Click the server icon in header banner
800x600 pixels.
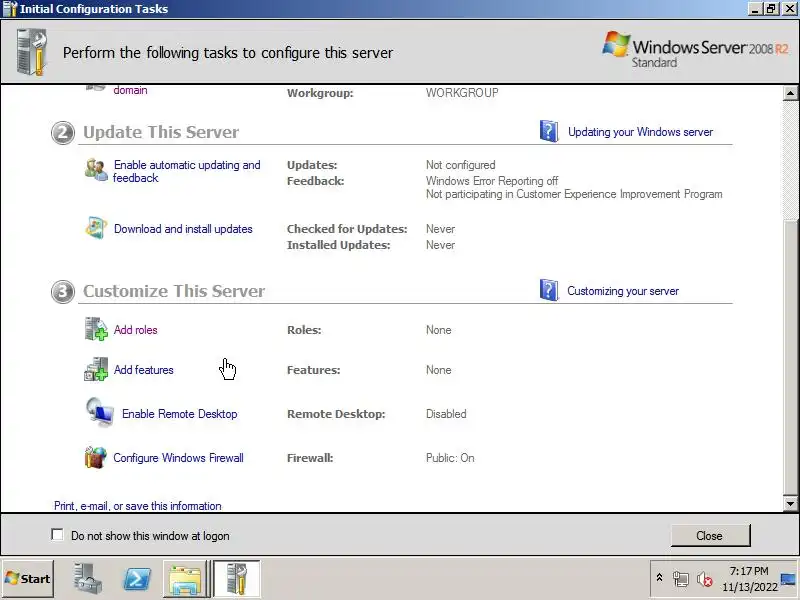tap(32, 52)
